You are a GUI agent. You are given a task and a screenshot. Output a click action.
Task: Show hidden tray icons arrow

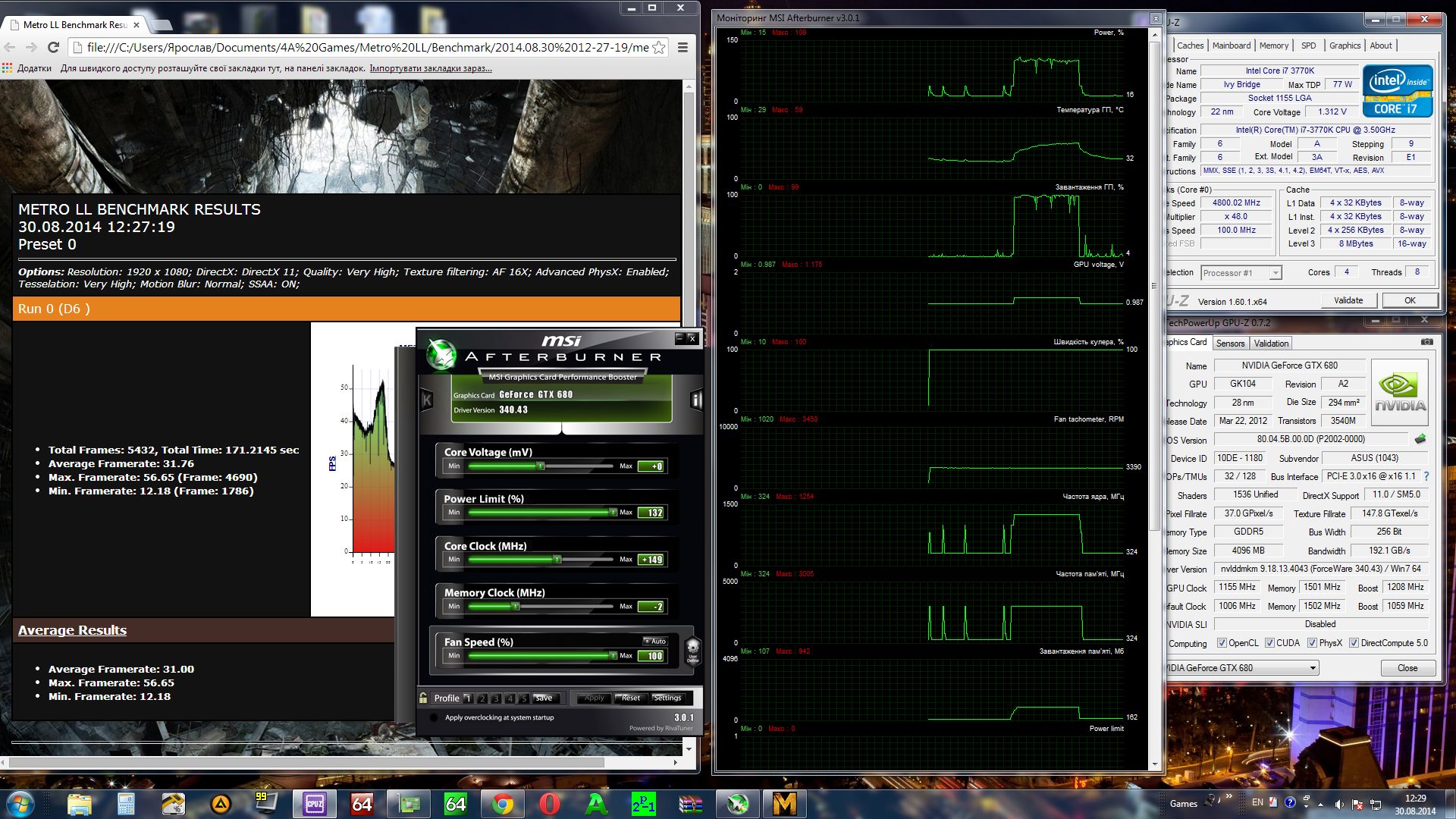click(1320, 803)
